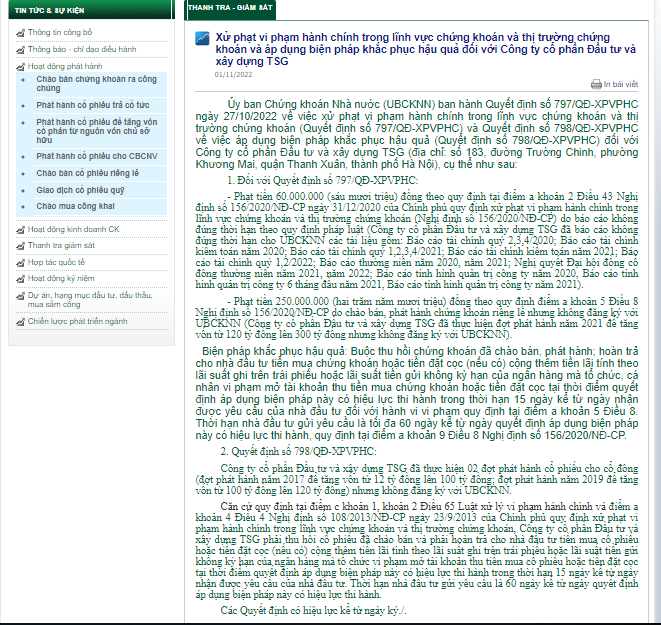Click the icon next to Thông tin công bố
The image size is (661, 625).
20,33
